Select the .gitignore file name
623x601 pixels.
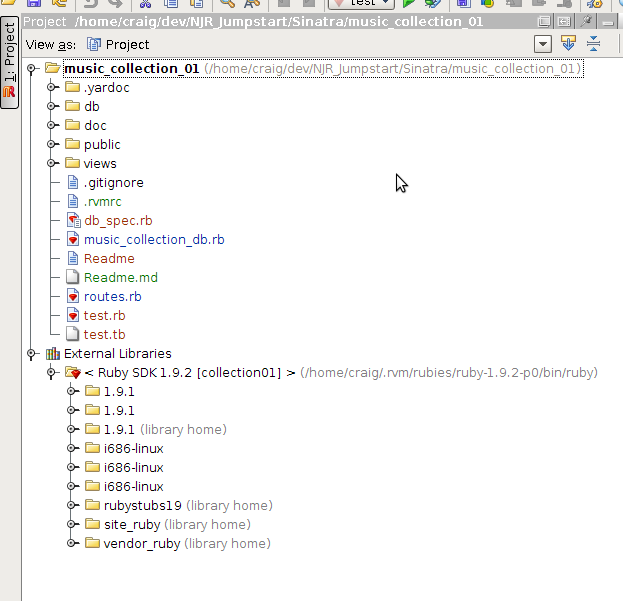click(114, 183)
